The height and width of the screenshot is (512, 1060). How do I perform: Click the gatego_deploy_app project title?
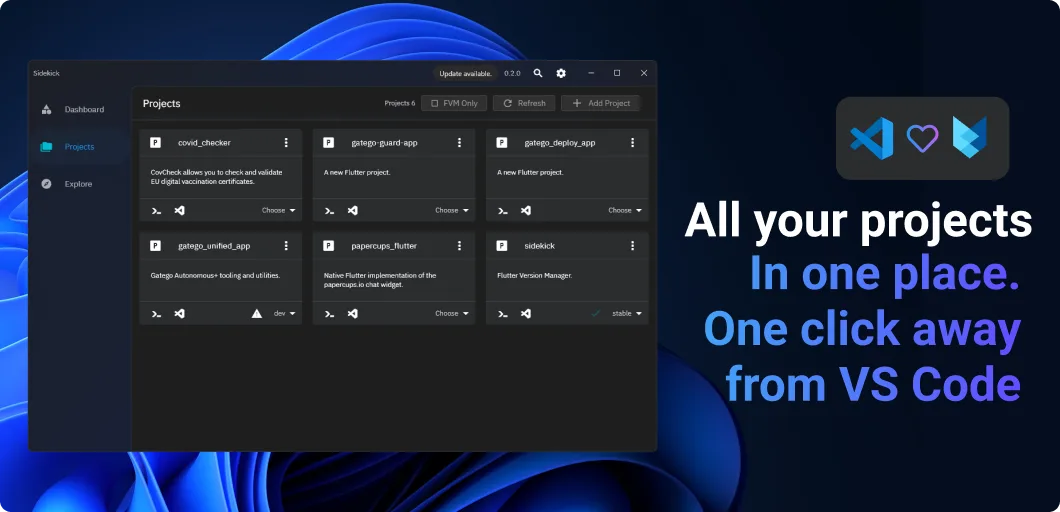(x=560, y=143)
